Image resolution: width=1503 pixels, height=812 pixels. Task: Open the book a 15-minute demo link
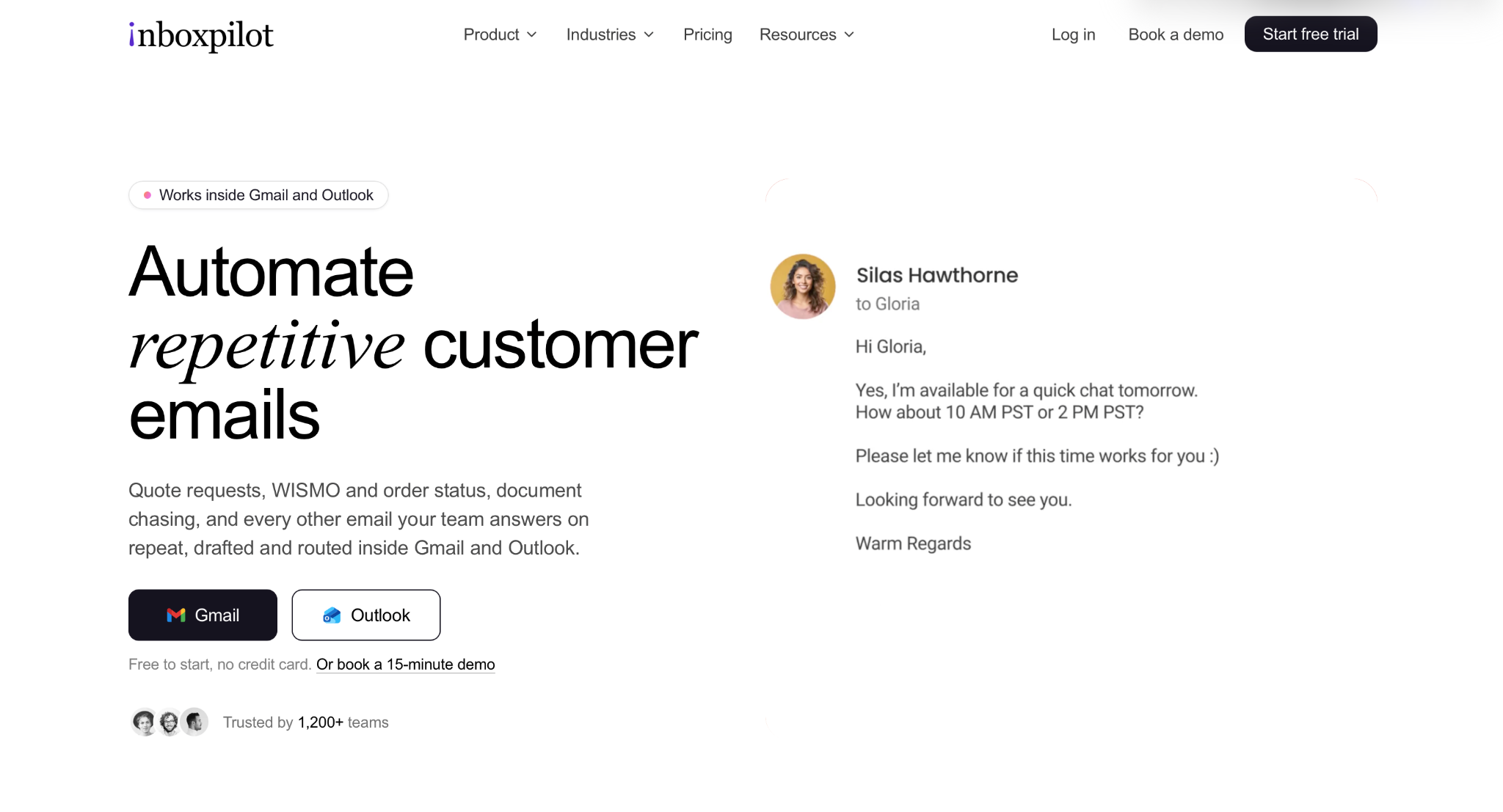coord(406,664)
